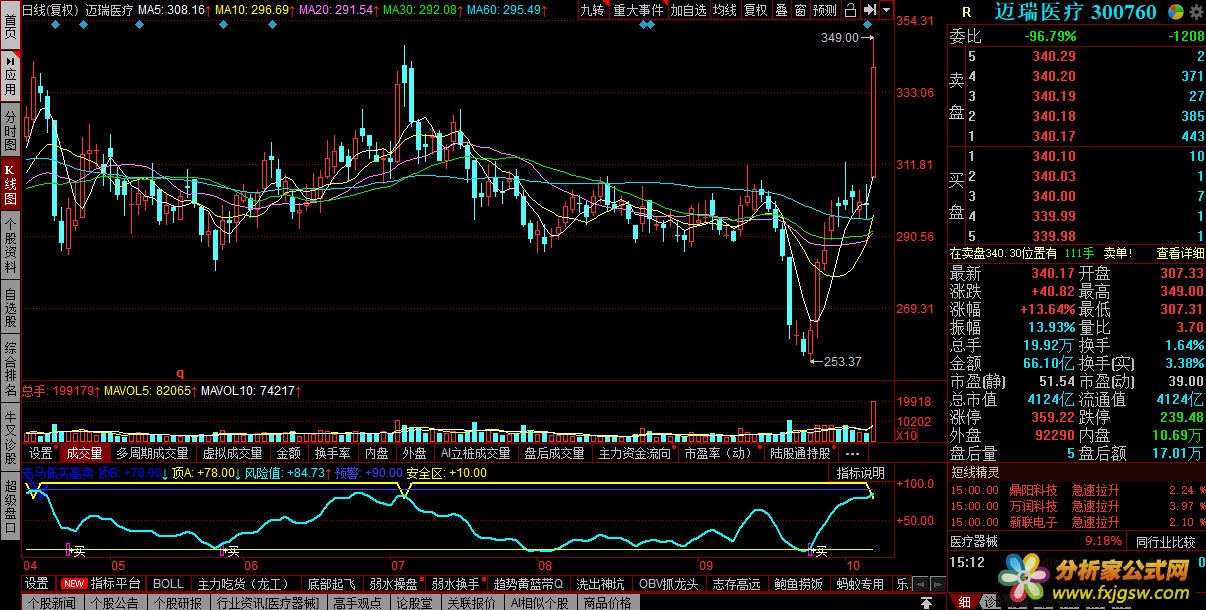Toggle 复权 price adjustment
1206x610 pixels.
coord(755,10)
